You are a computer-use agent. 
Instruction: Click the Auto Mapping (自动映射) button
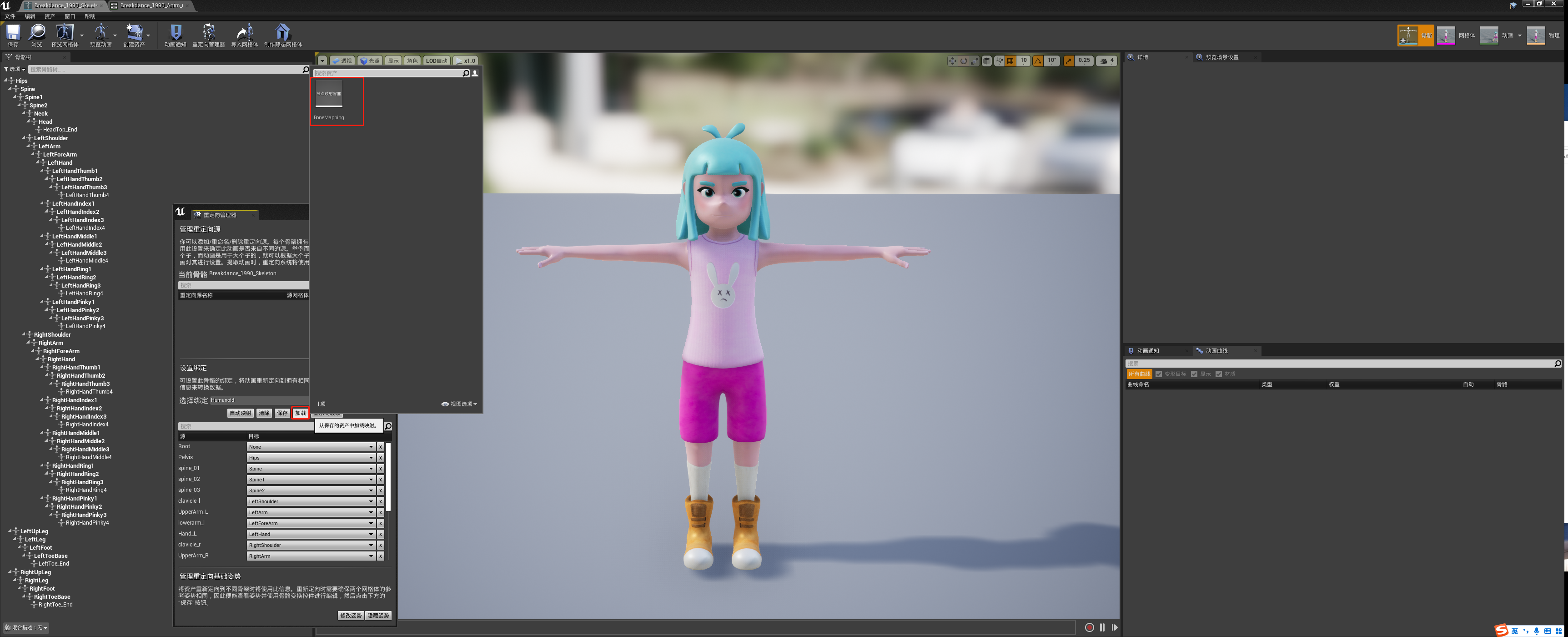click(240, 413)
